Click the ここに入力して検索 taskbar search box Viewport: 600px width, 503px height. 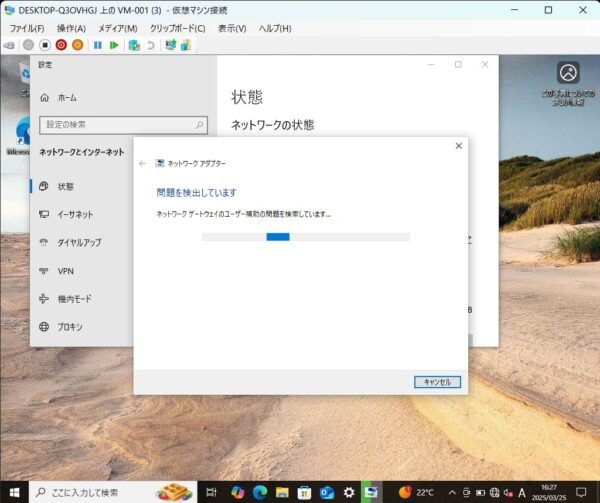pyautogui.click(x=113, y=492)
